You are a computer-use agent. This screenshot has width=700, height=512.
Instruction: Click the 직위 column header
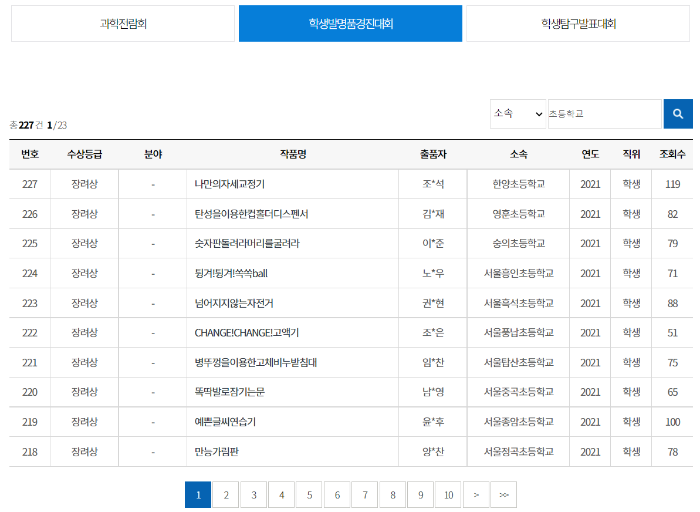coord(631,154)
